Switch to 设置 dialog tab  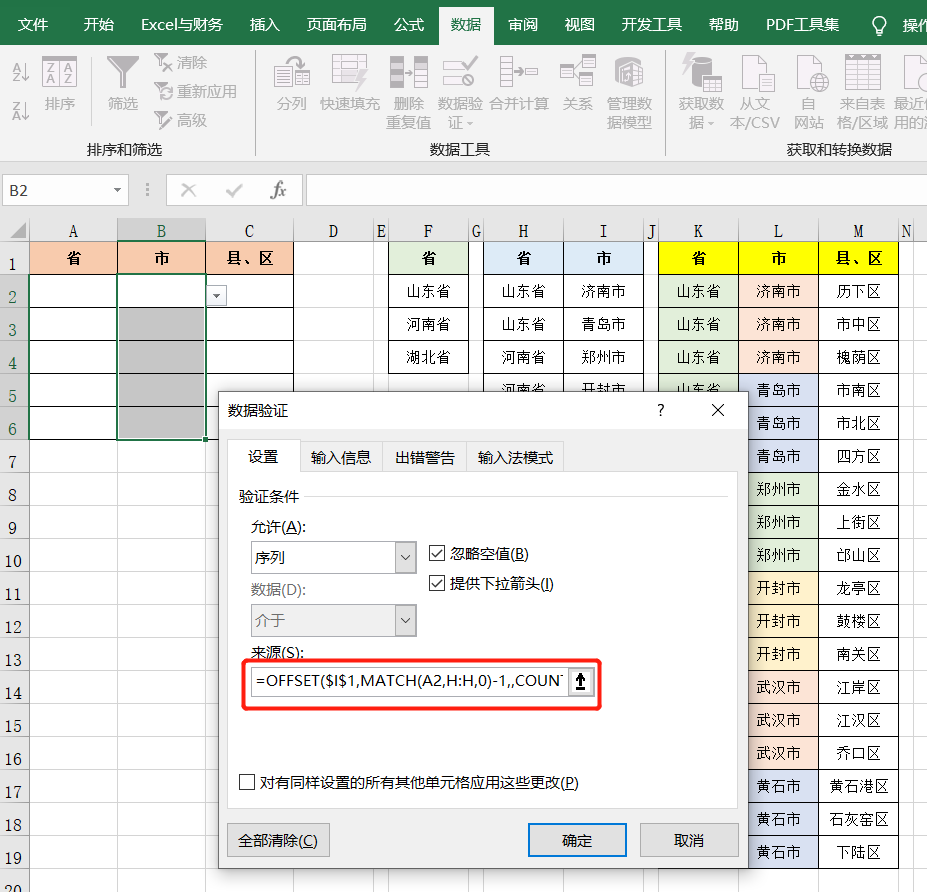click(263, 456)
